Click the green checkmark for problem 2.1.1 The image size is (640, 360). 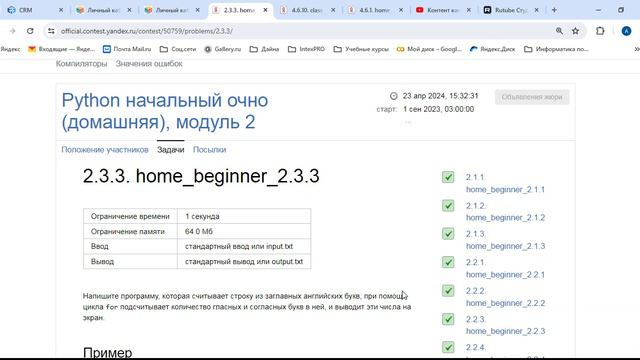(x=448, y=177)
